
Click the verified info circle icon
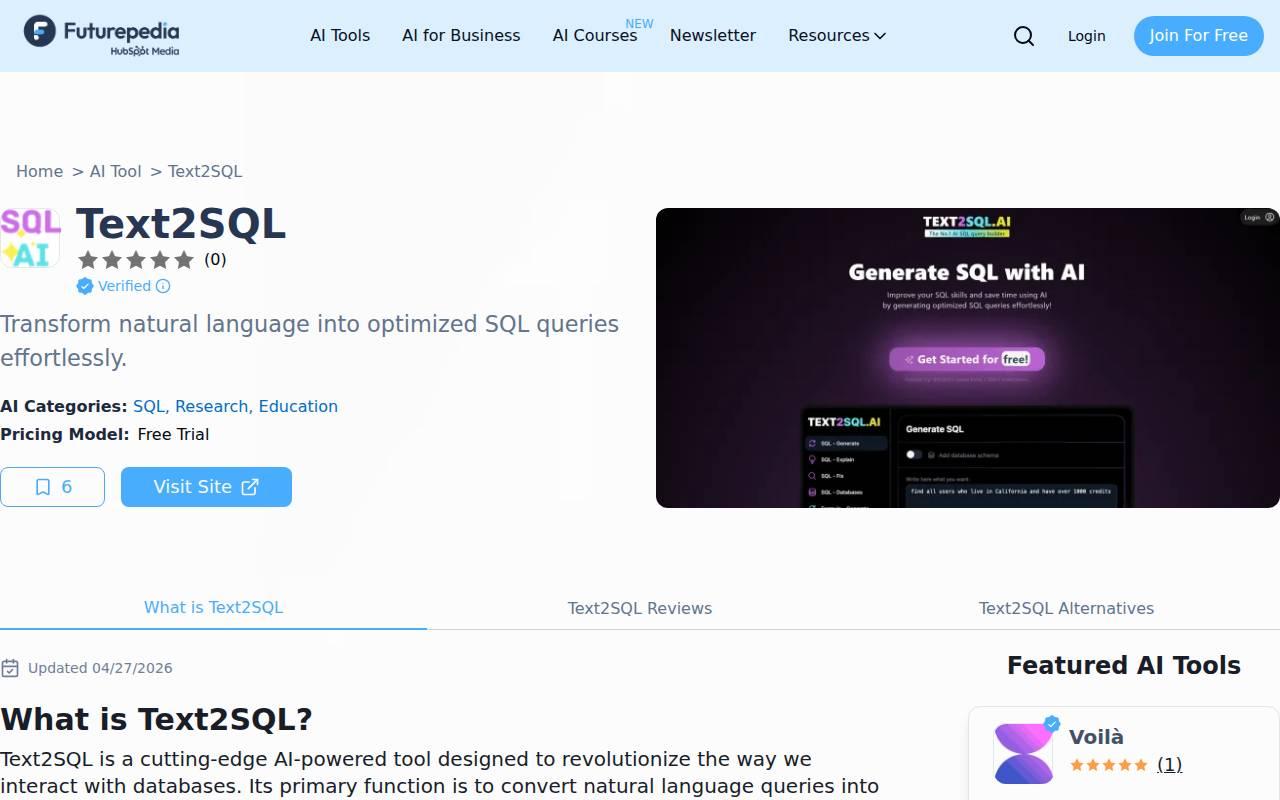coord(163,286)
